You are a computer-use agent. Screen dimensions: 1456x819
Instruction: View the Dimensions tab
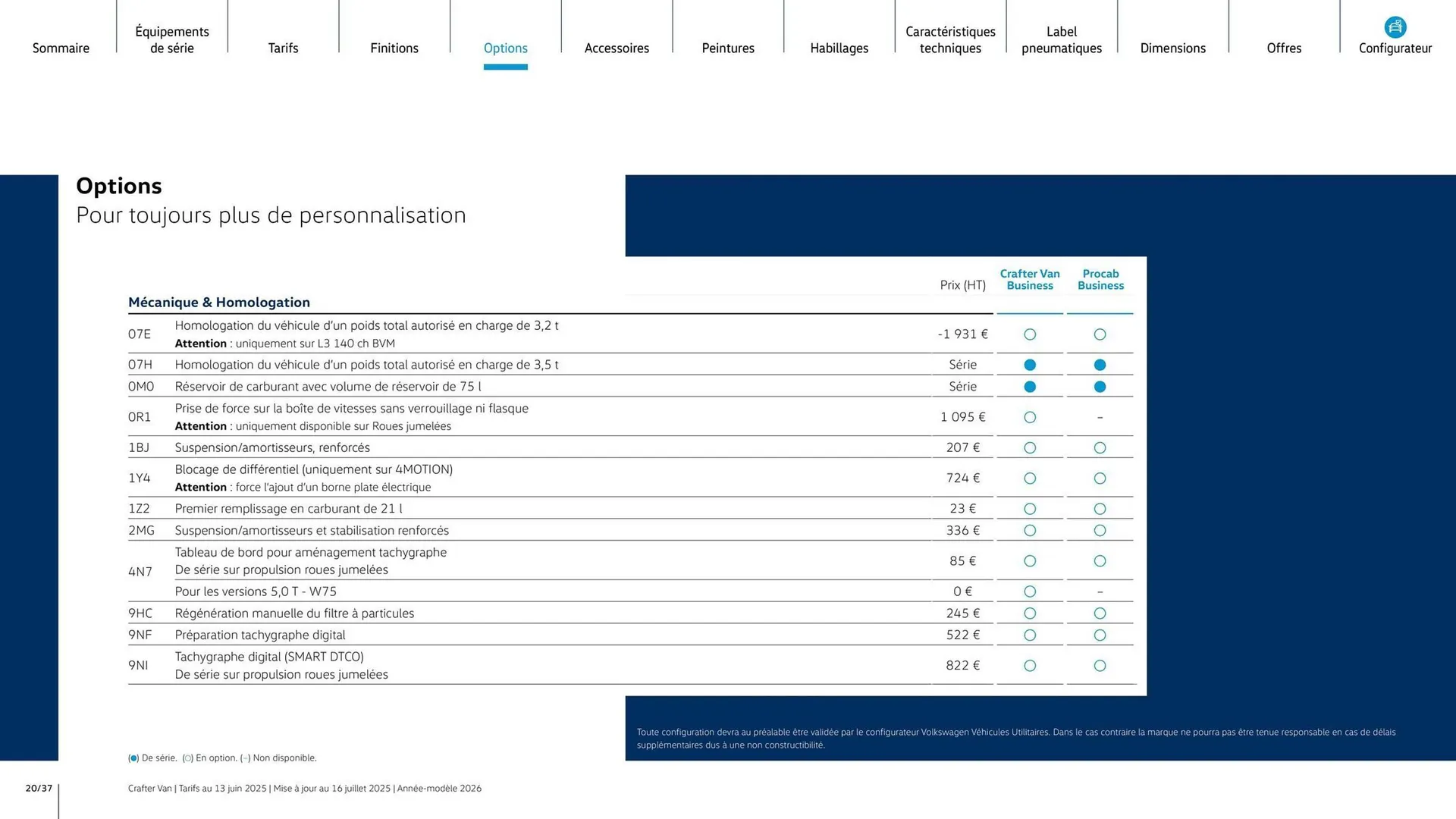1172,48
